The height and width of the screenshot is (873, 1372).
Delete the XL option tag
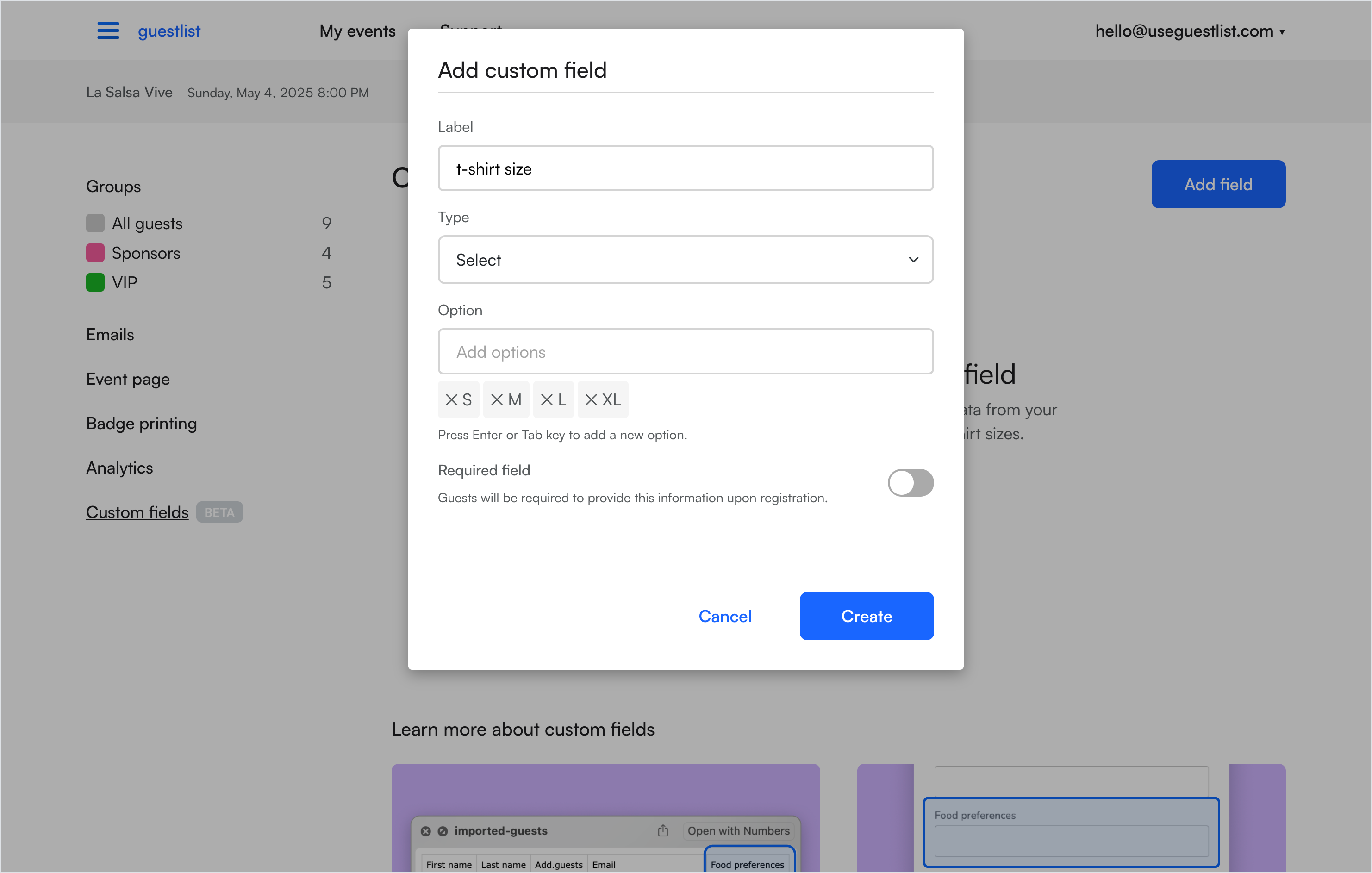591,400
